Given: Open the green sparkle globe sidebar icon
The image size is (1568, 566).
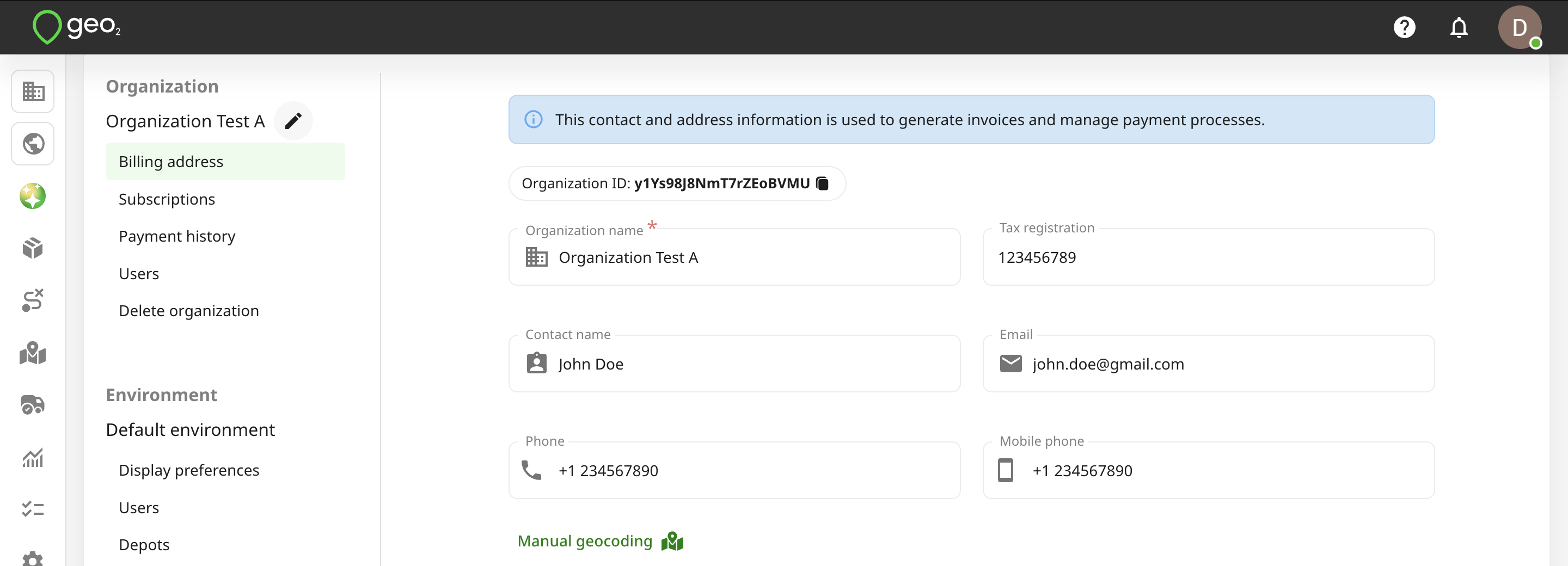Looking at the screenshot, I should point(33,196).
